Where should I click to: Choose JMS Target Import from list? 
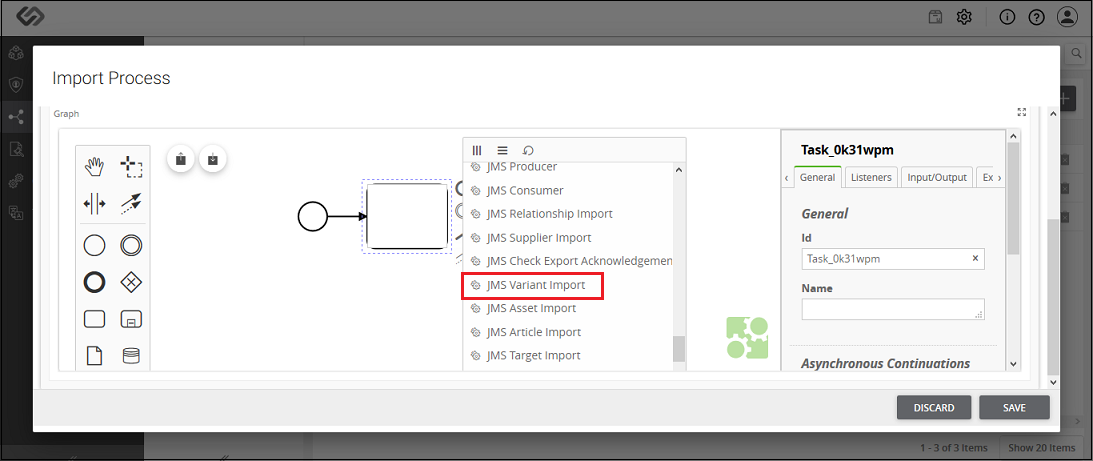(534, 355)
